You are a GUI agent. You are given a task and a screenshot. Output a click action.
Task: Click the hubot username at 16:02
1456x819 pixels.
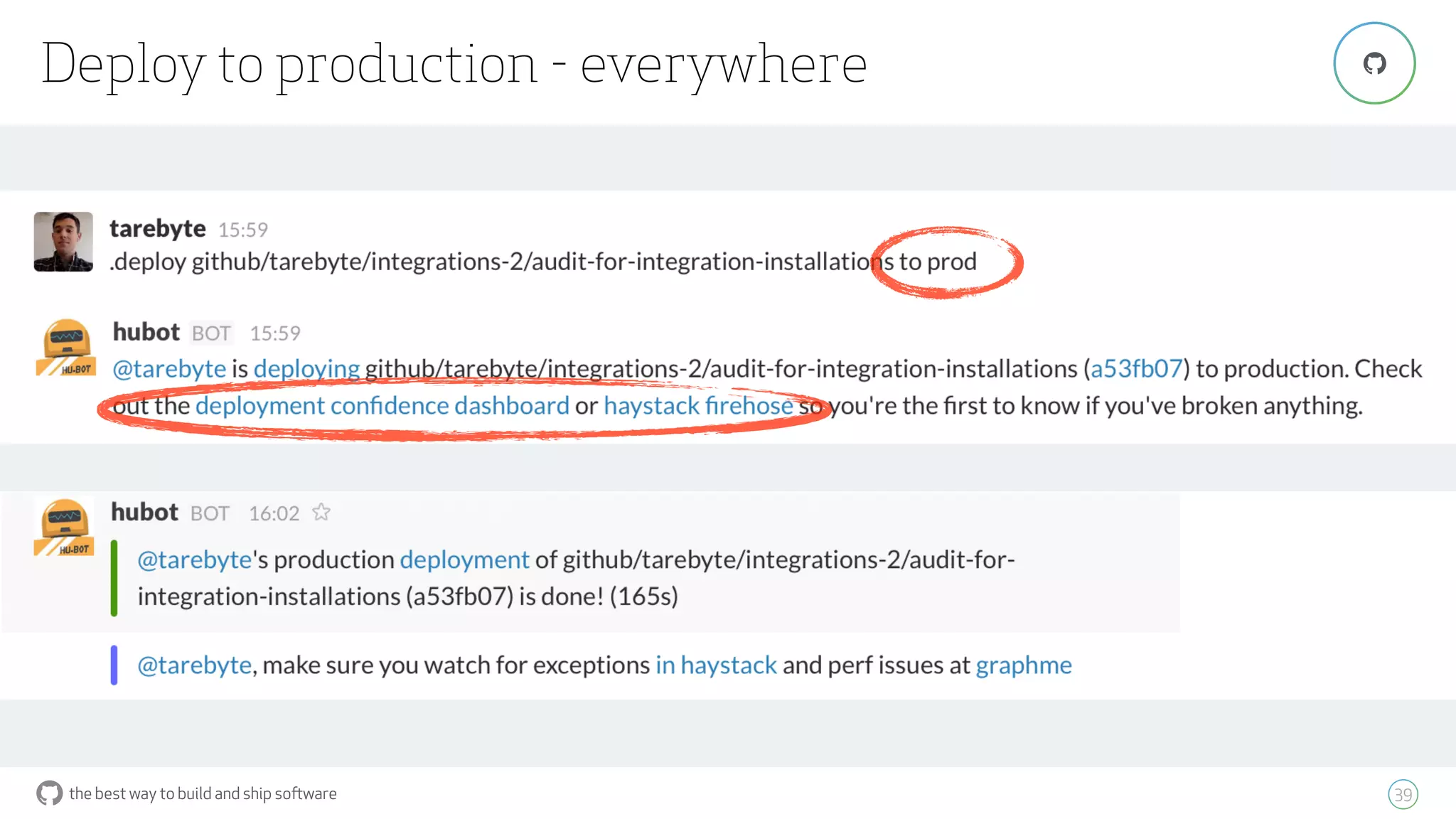(x=144, y=512)
